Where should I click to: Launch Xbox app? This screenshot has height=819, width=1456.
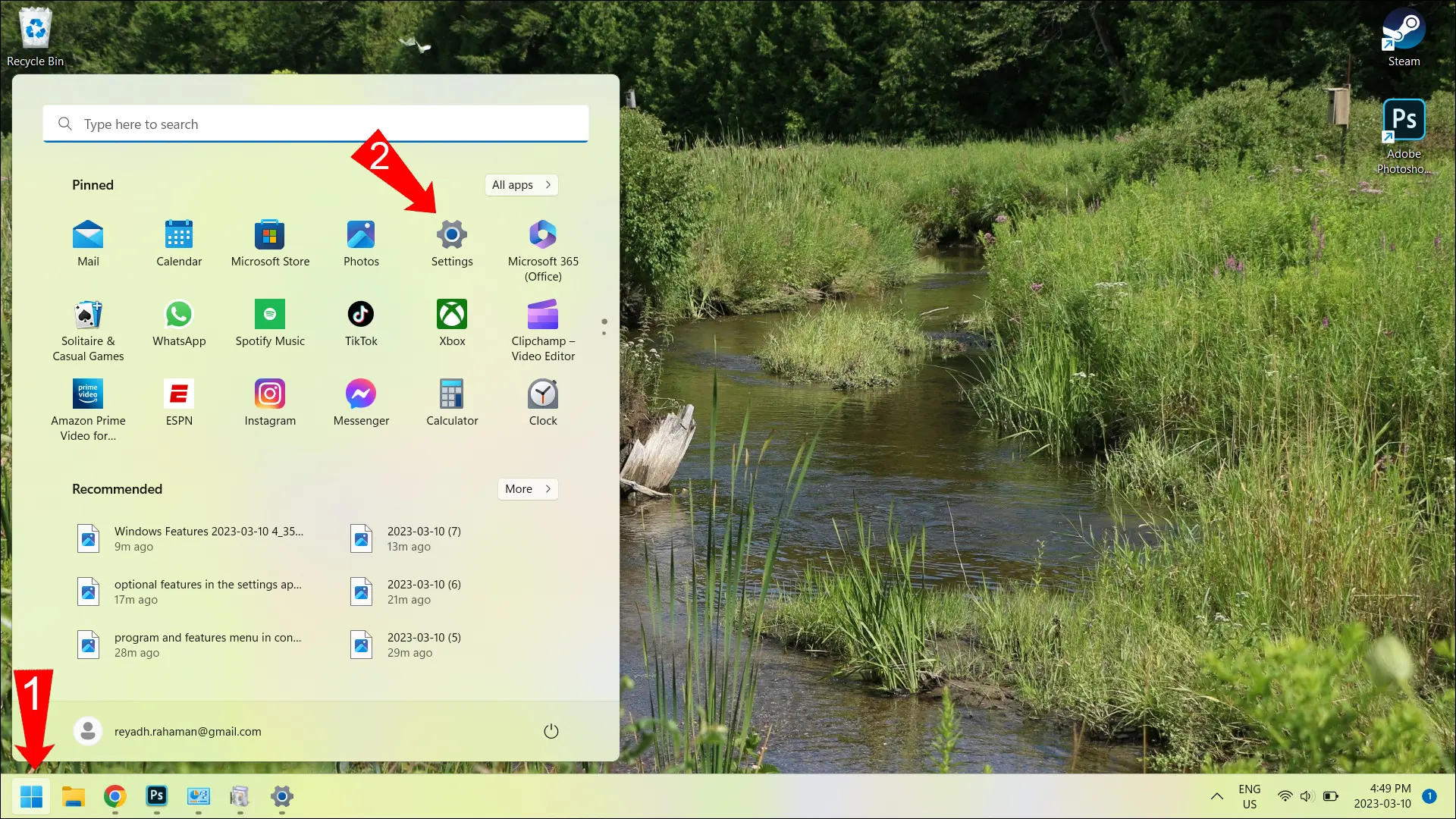tap(452, 314)
